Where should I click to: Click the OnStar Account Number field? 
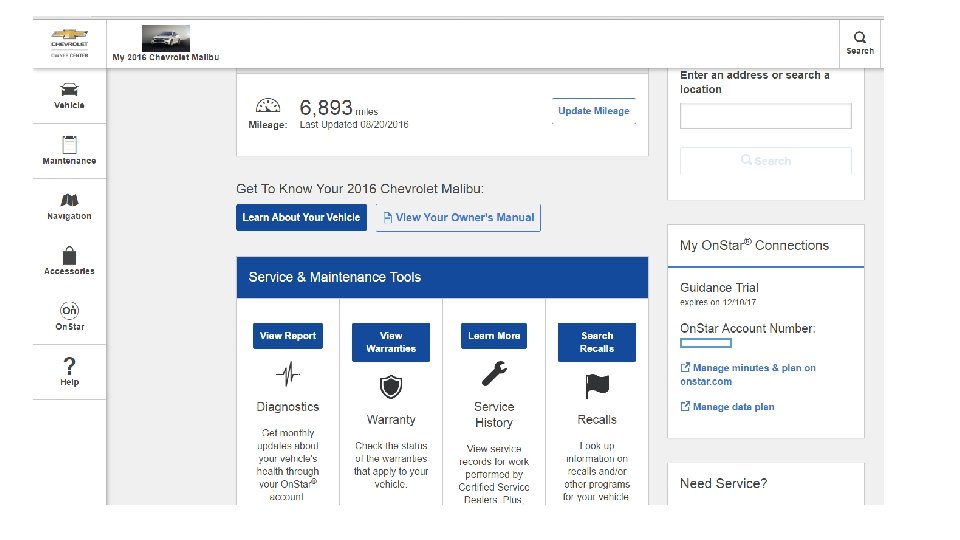[x=706, y=343]
